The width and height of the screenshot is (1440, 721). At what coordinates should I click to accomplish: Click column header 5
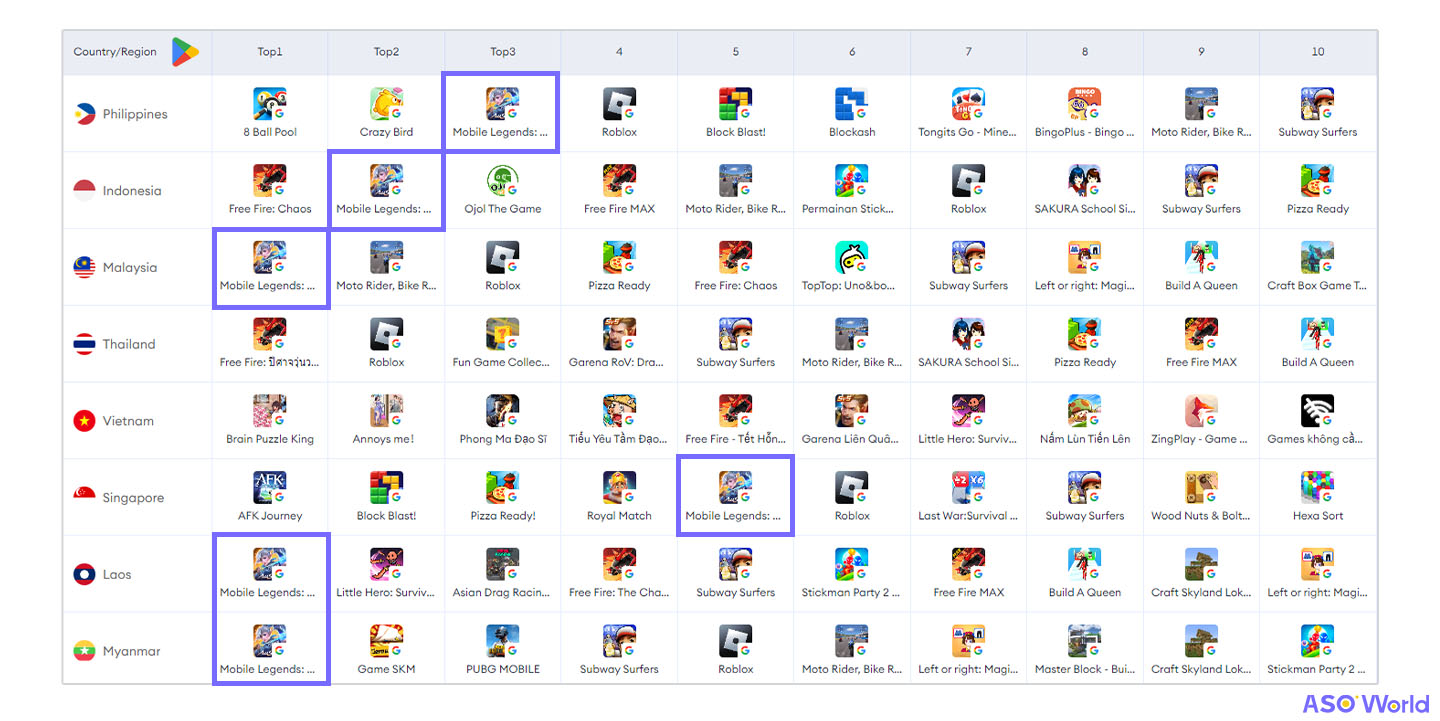pyautogui.click(x=736, y=52)
